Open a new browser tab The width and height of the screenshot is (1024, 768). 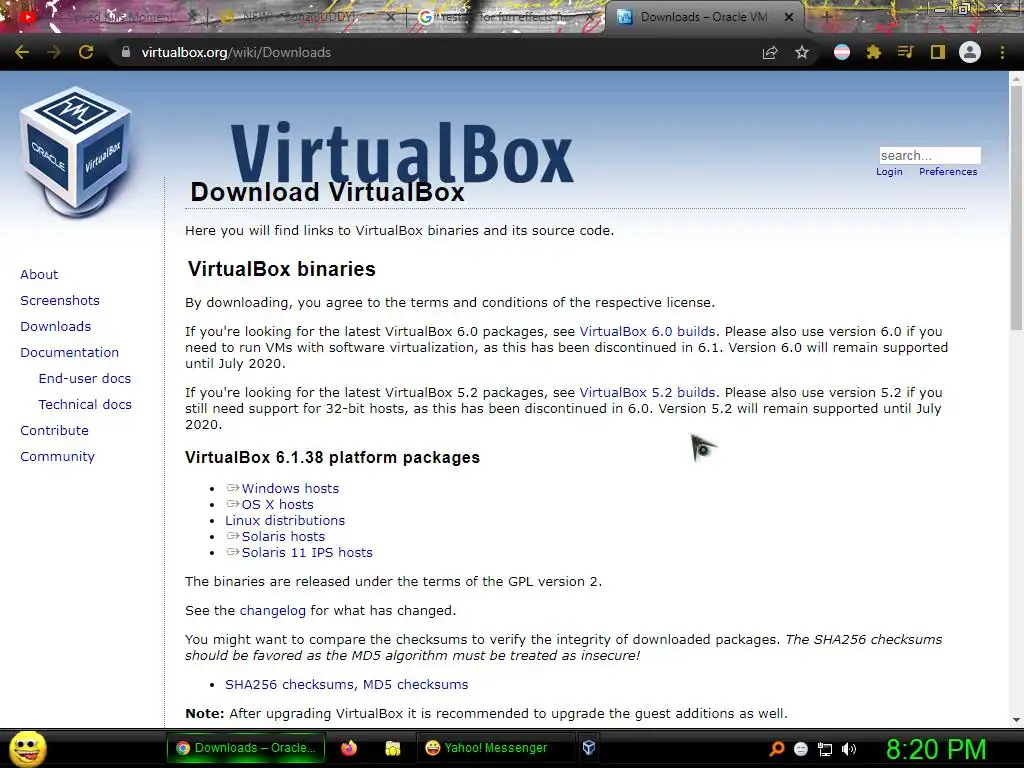pos(826,17)
